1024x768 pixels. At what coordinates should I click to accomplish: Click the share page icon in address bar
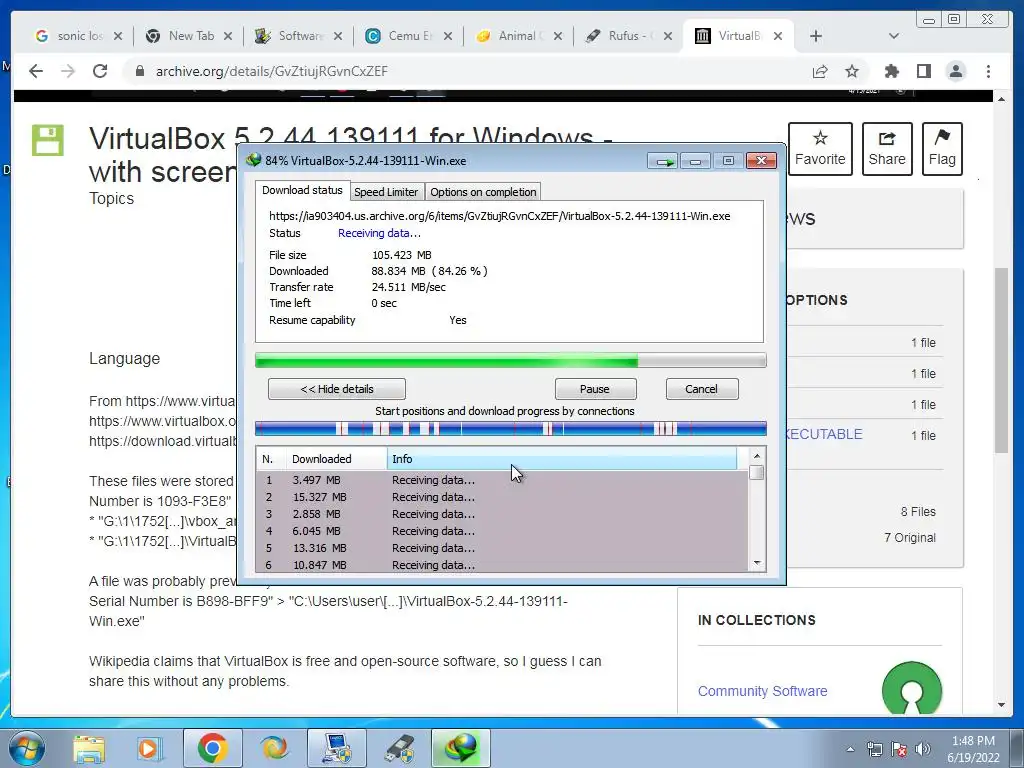click(820, 71)
